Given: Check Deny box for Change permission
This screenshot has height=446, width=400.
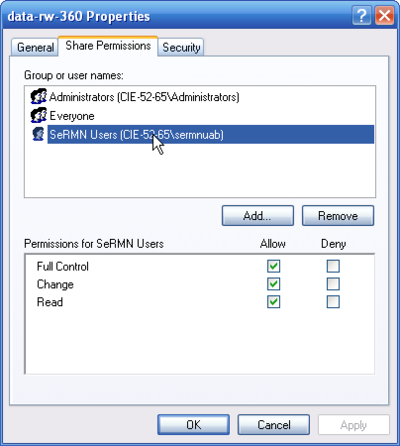Looking at the screenshot, I should (333, 284).
